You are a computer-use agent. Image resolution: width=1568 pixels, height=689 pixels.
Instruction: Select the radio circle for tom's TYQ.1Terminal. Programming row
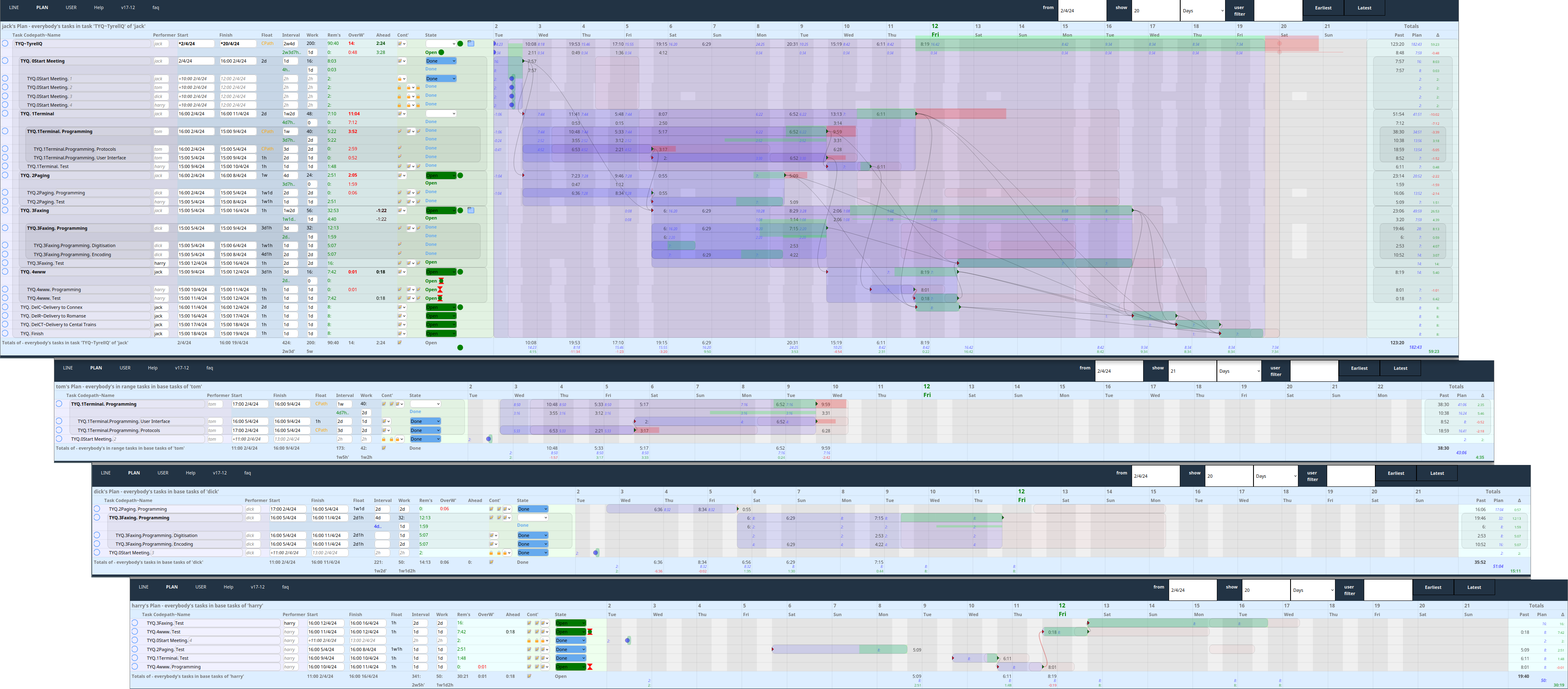click(59, 403)
